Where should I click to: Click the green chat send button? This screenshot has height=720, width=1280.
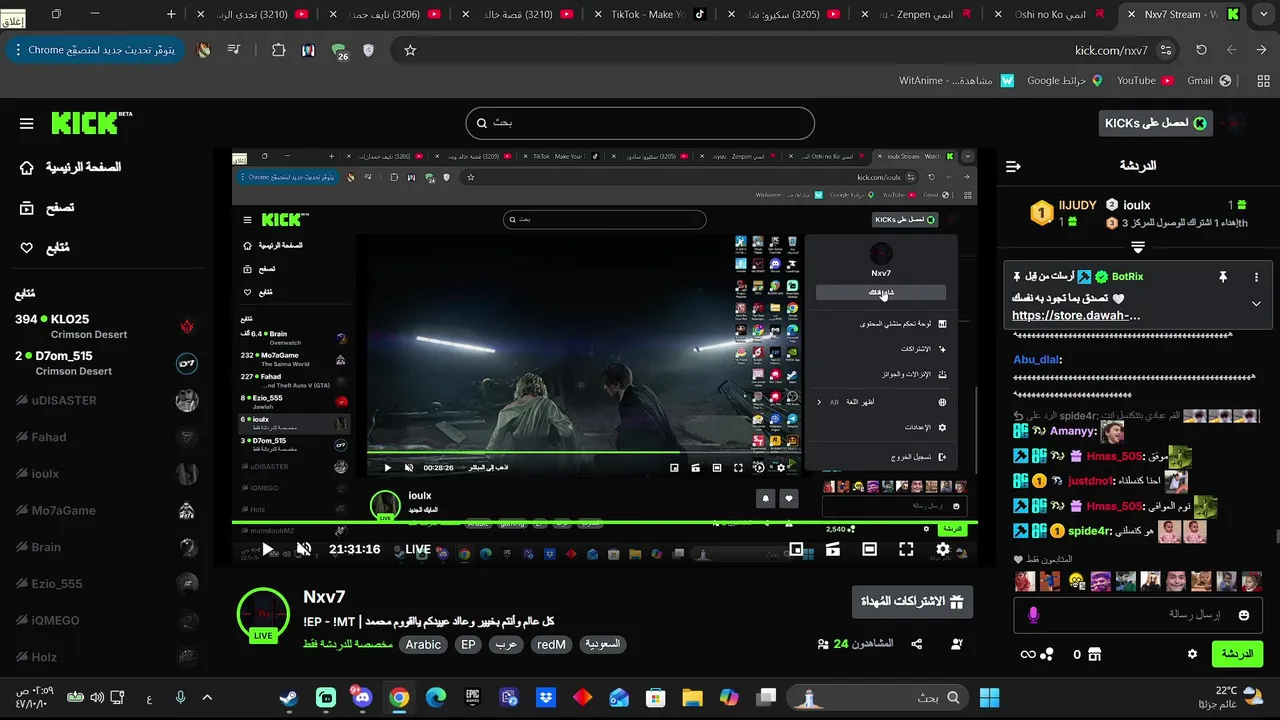[1237, 654]
